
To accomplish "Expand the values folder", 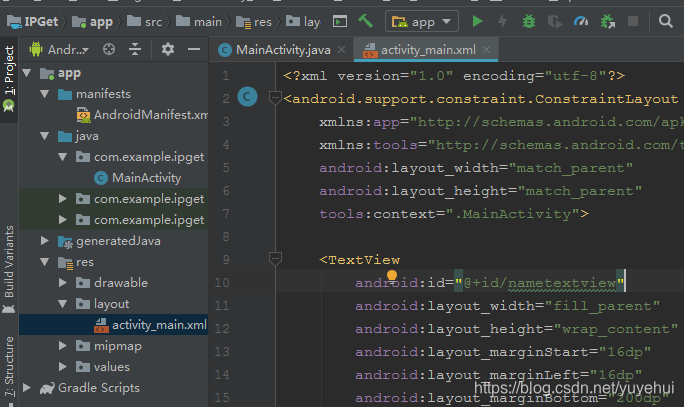I will [63, 367].
